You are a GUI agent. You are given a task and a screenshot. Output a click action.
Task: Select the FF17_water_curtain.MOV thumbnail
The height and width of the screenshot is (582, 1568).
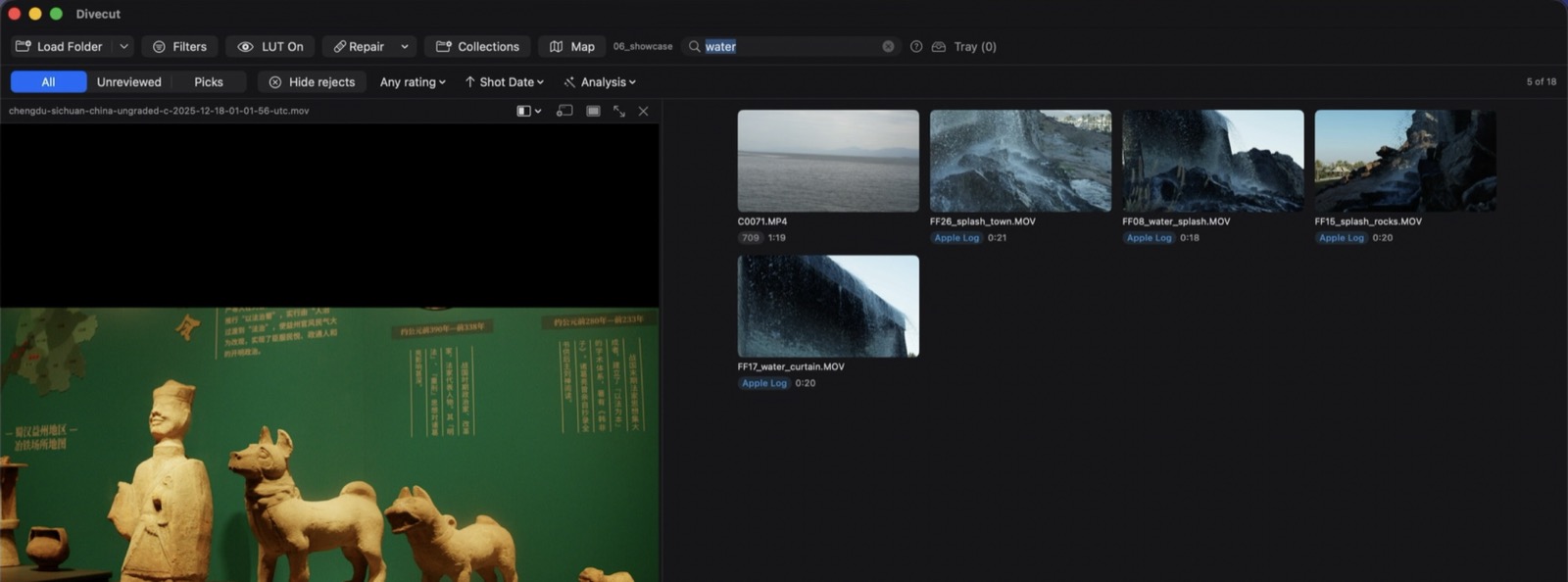(x=828, y=306)
